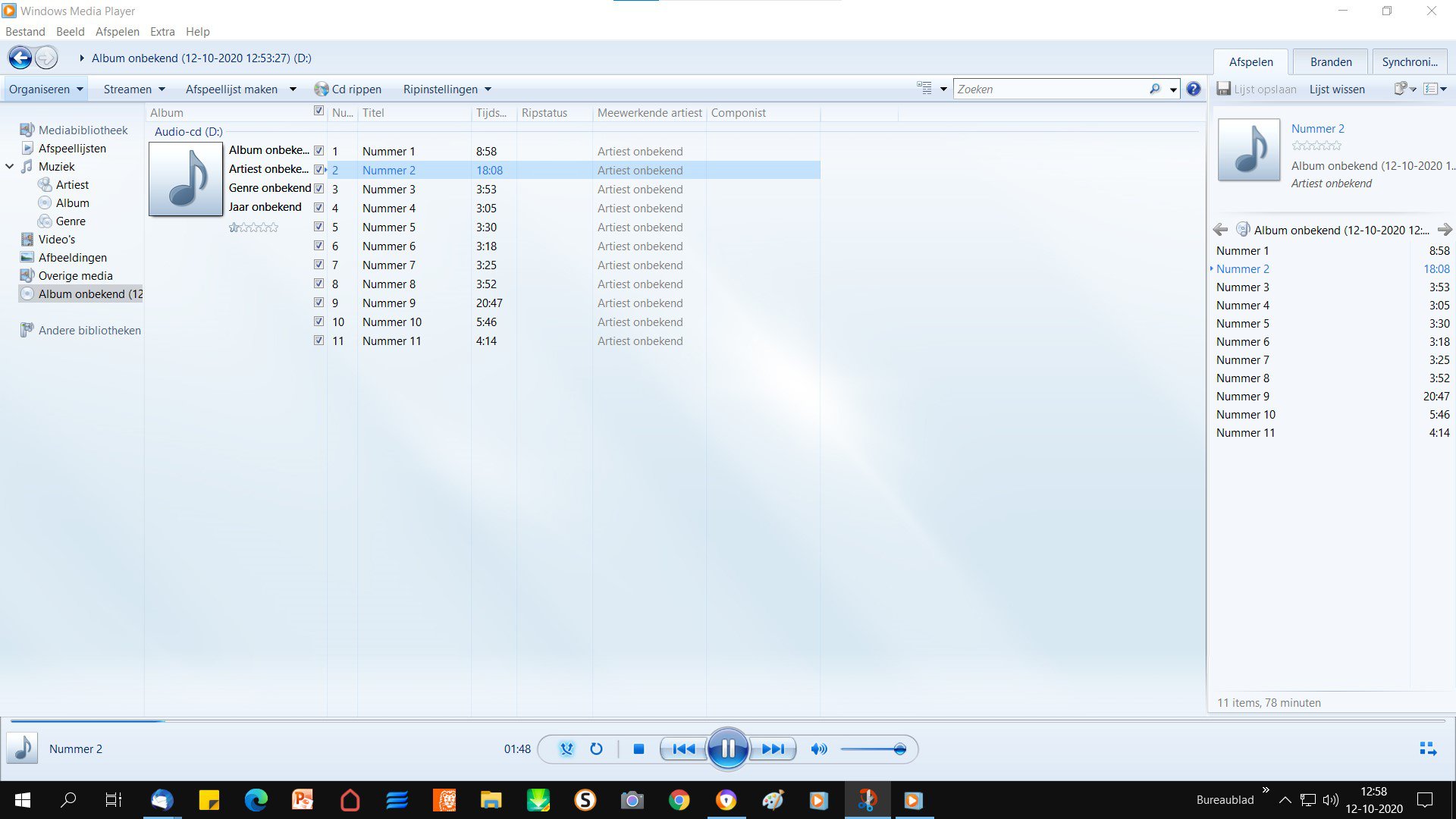Open the Afspelen menu
This screenshot has height=819, width=1456.
click(118, 31)
